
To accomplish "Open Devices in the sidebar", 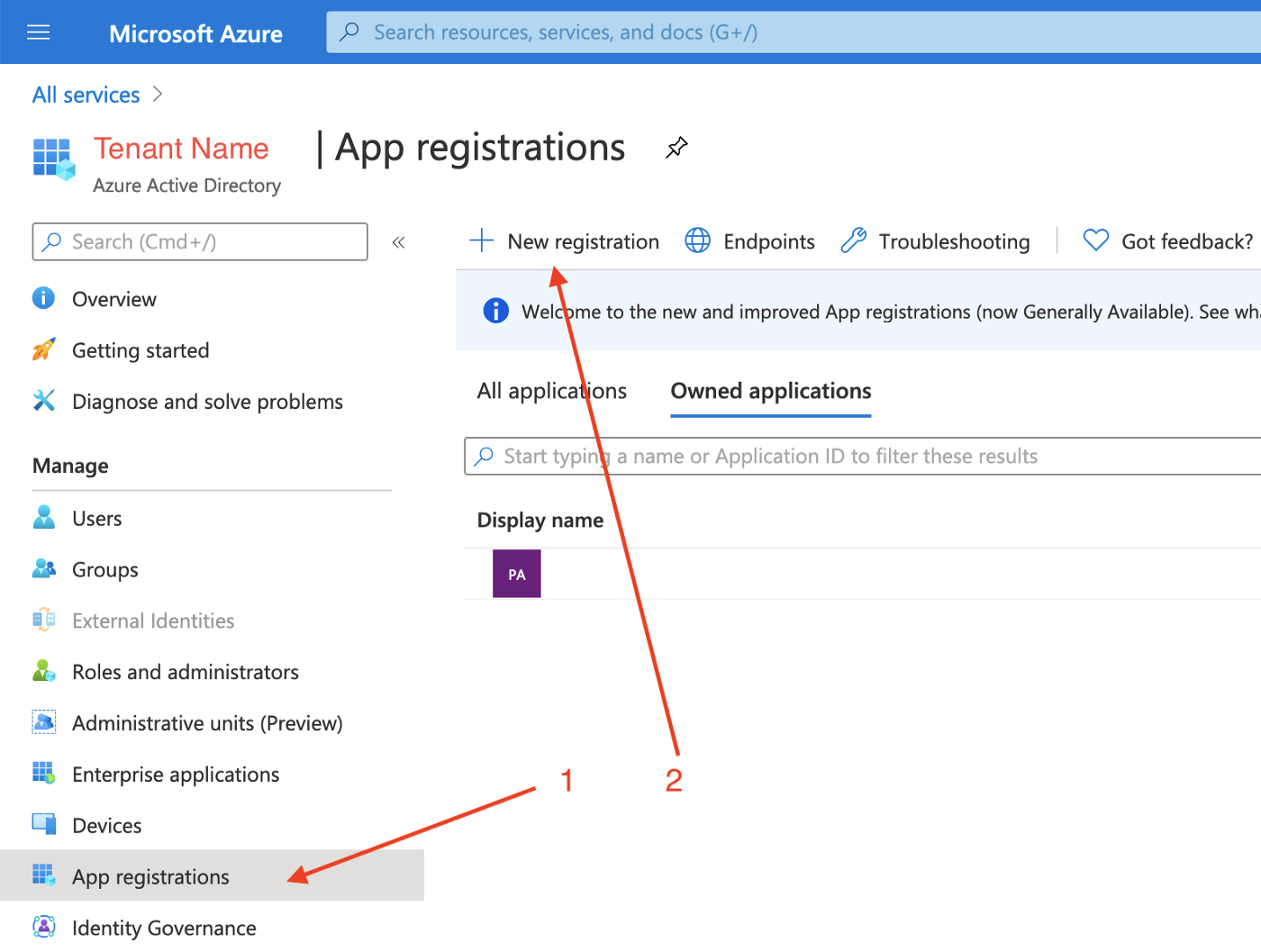I will click(107, 826).
